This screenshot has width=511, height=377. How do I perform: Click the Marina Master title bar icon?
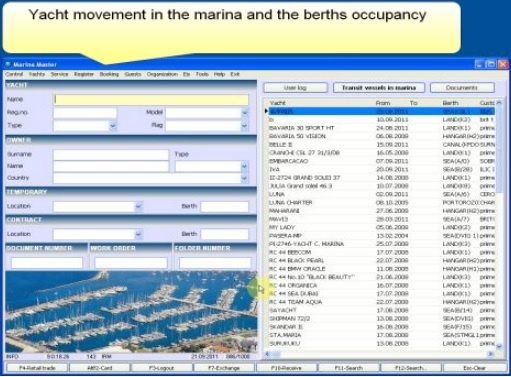[x=8, y=64]
